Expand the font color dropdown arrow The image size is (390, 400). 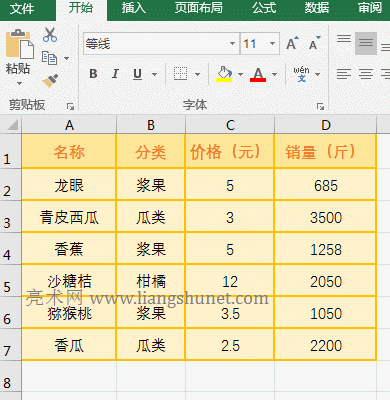coord(274,74)
